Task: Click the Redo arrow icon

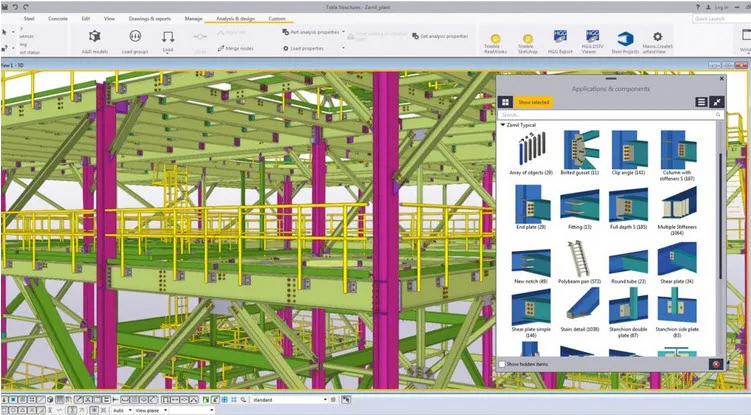Action: tap(25, 7)
